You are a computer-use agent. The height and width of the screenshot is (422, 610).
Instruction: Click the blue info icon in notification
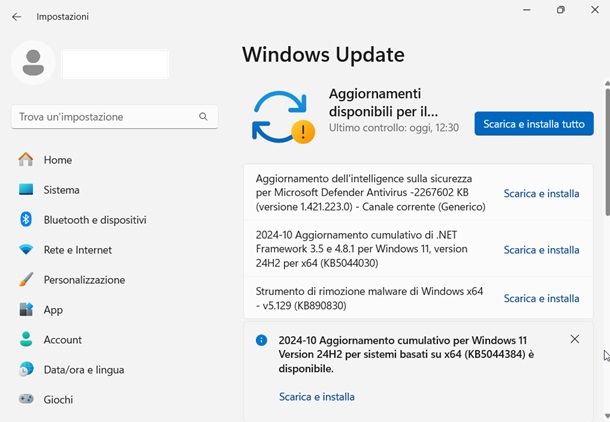pos(261,340)
